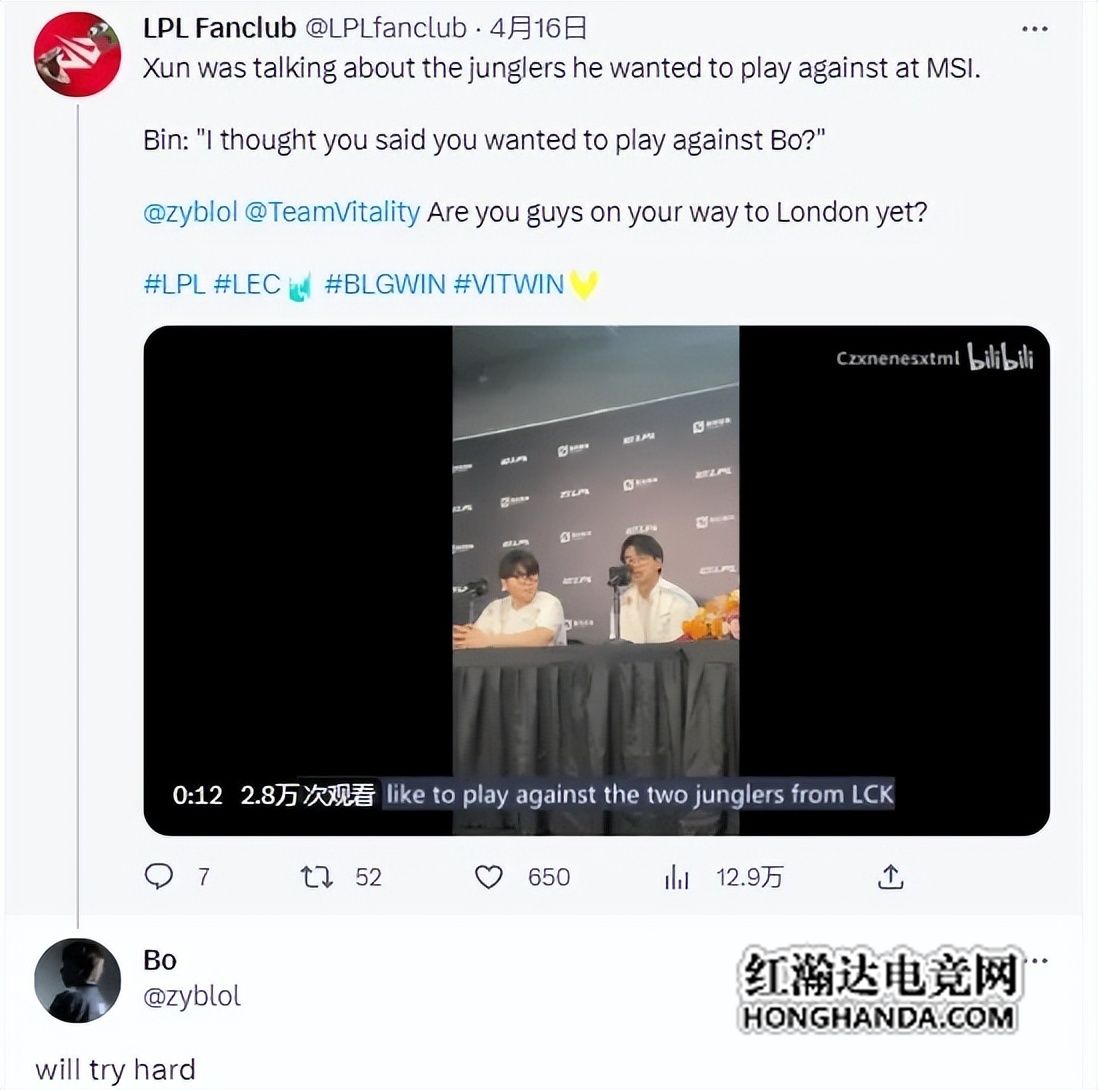Open view analytics bar chart icon
Image resolution: width=1098 pixels, height=1090 pixels.
pos(676,876)
